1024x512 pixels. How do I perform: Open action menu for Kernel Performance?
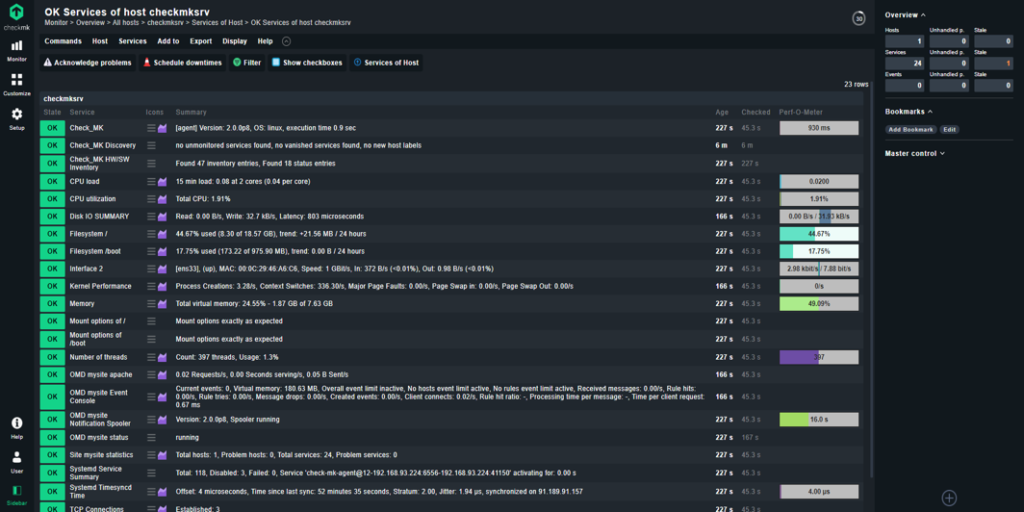[x=152, y=286]
